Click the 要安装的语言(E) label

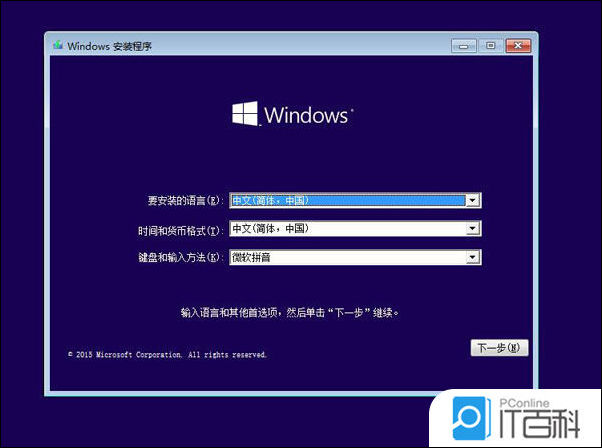(x=185, y=200)
